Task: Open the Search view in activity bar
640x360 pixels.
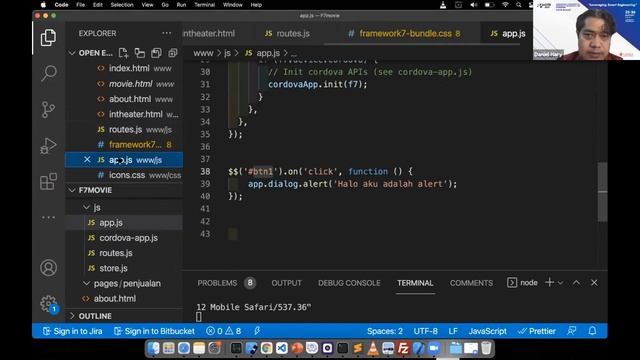Action: [48, 73]
